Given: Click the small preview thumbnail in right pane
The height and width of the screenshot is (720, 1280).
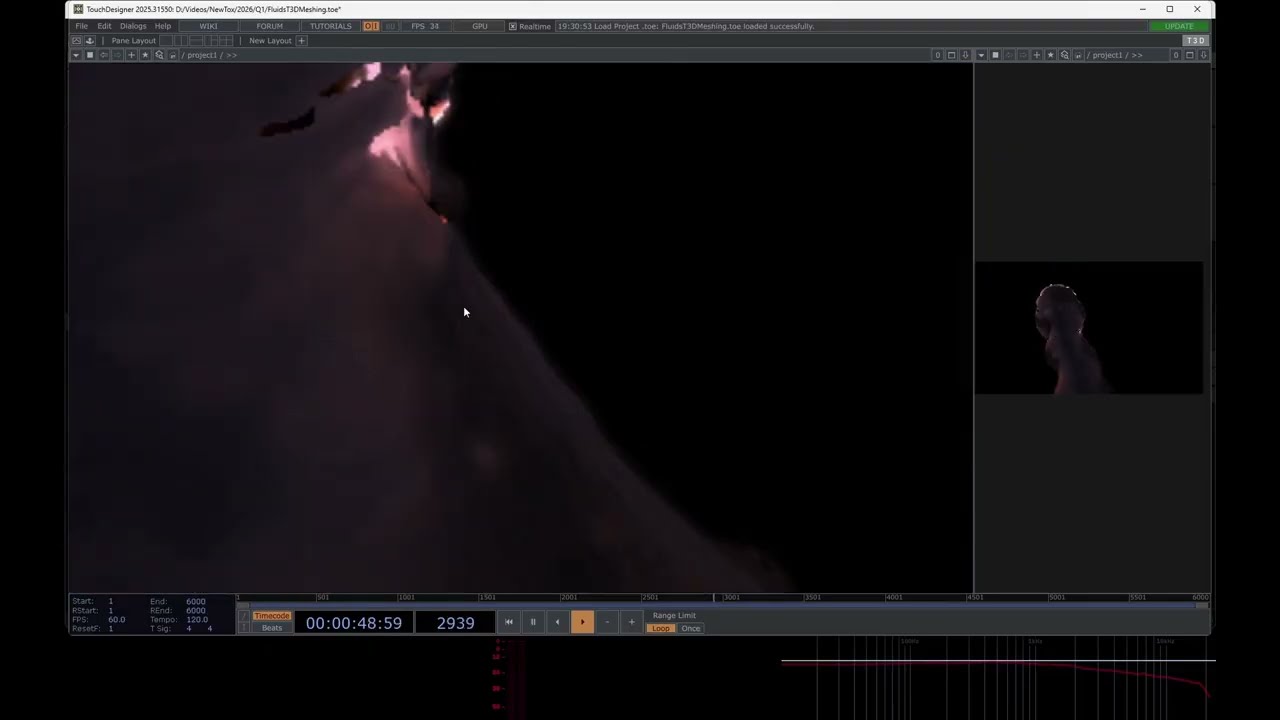Looking at the screenshot, I should 1089,328.
